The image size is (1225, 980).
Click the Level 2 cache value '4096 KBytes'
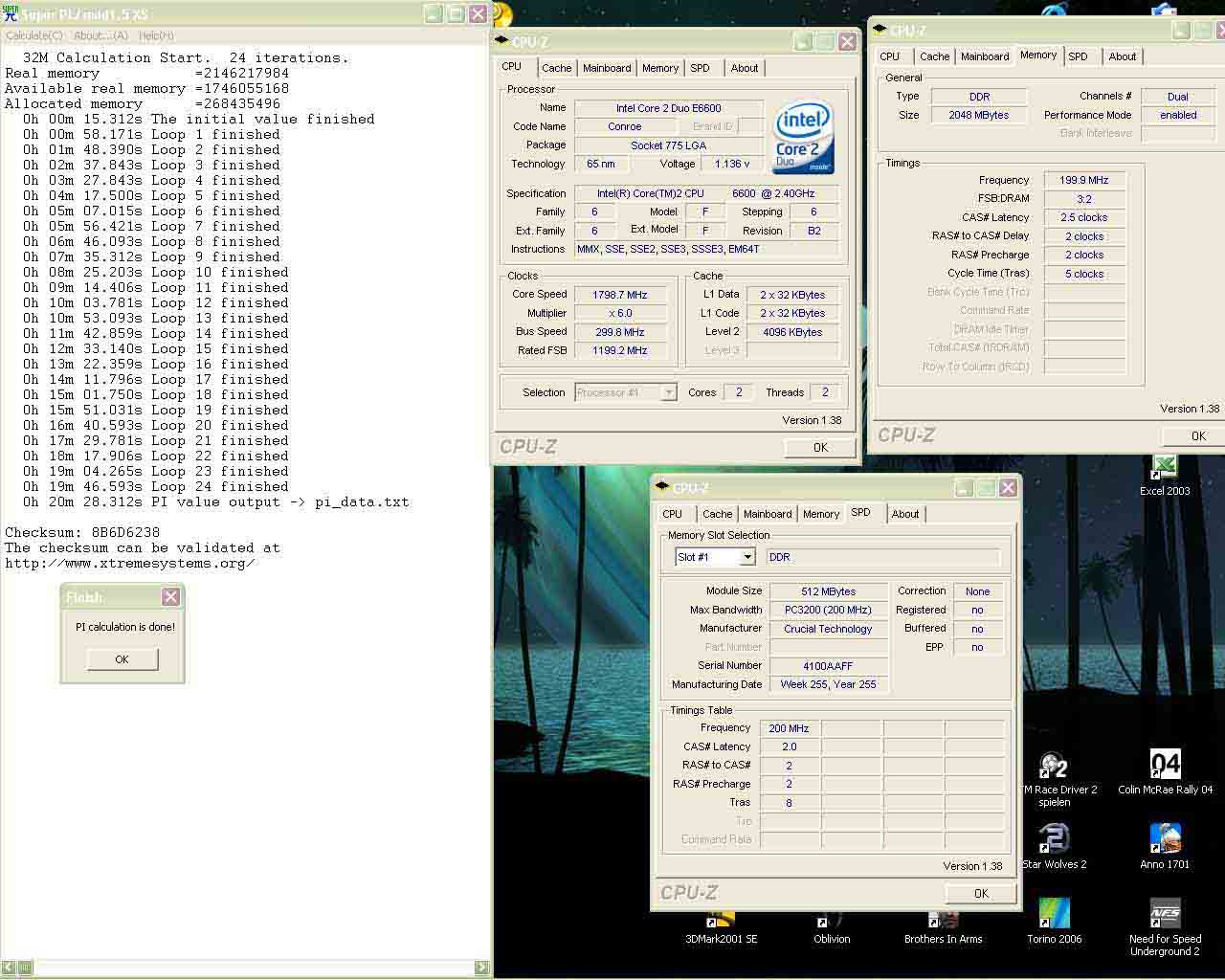[x=792, y=332]
